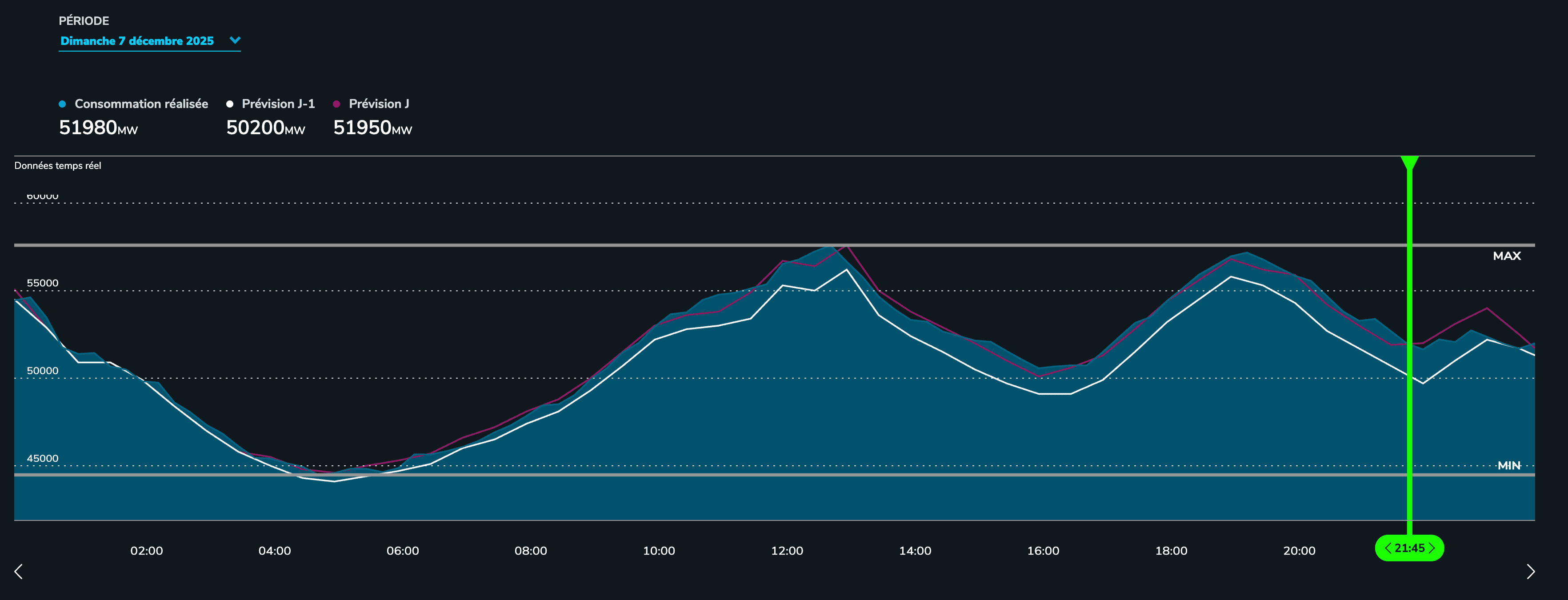This screenshot has height=600, width=1568.
Task: Click the left arrow at chart bottom-left
Action: pyautogui.click(x=19, y=571)
